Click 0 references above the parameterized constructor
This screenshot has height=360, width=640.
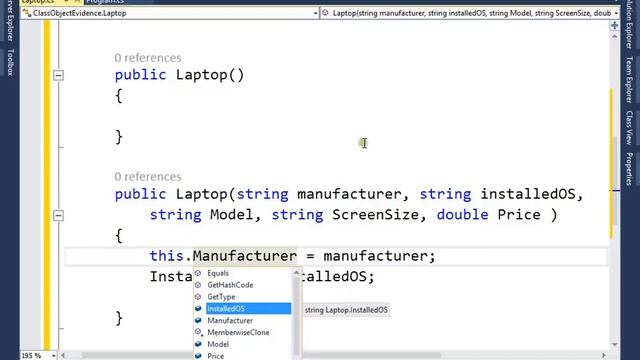tap(148, 177)
